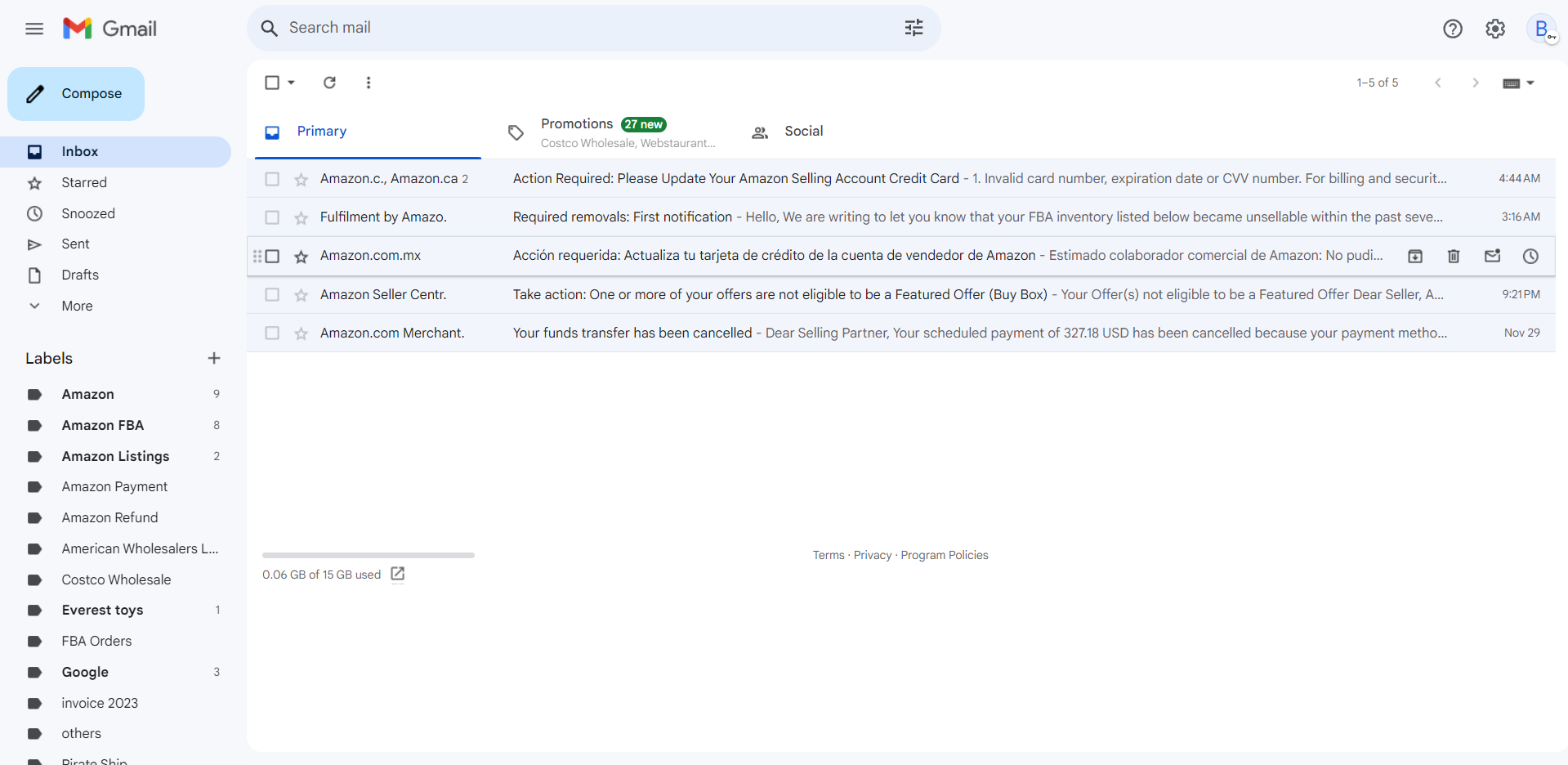The width and height of the screenshot is (1568, 765).
Task: Open the select dropdown arrow
Action: [291, 83]
